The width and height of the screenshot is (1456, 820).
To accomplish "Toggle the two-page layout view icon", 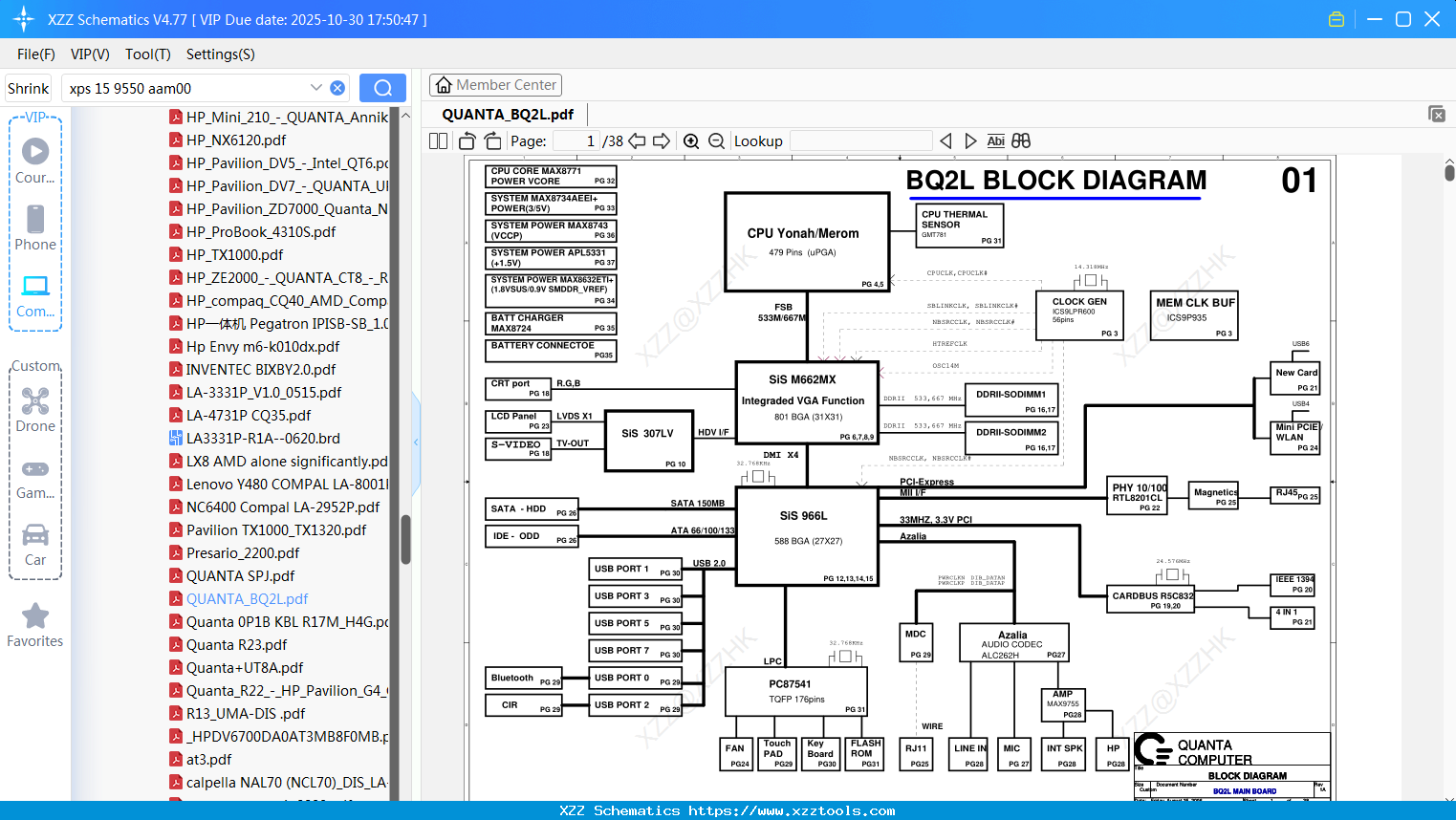I will (x=438, y=140).
